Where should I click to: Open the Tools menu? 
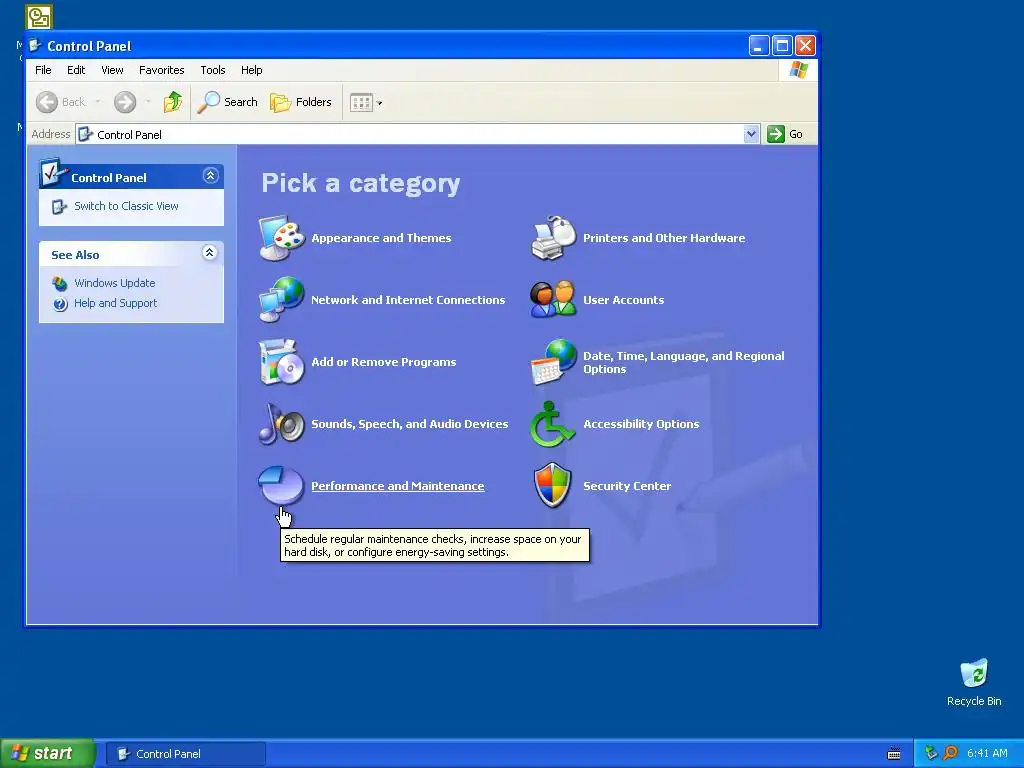[x=212, y=70]
